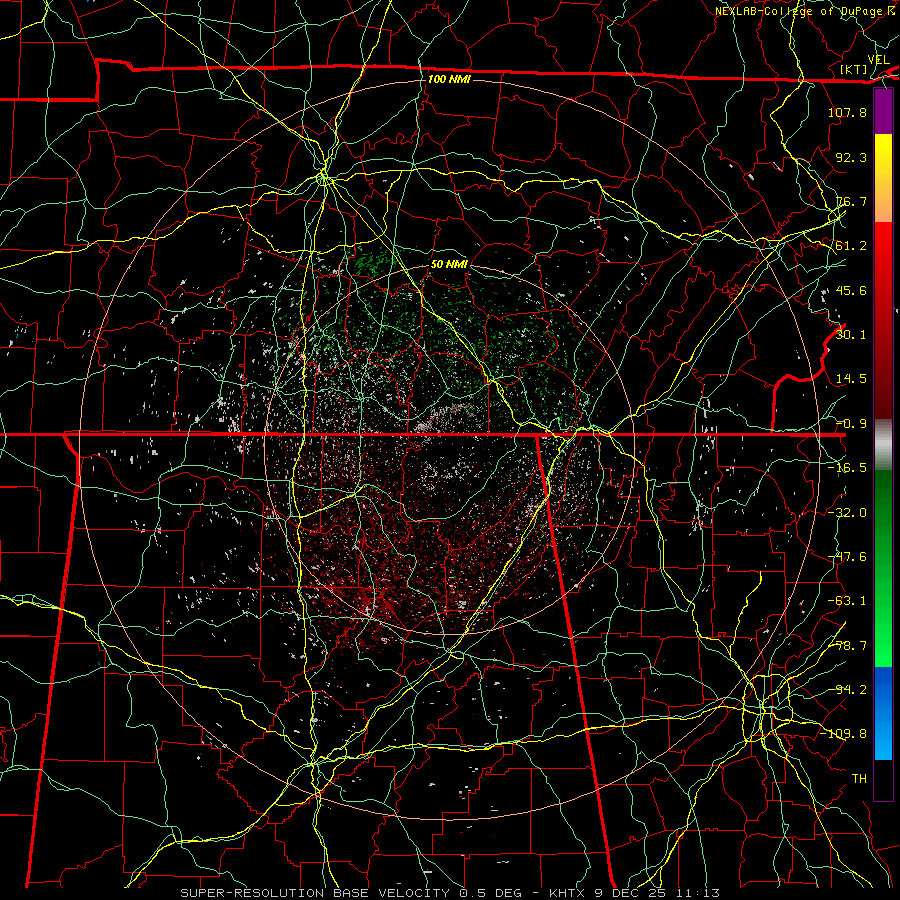Click the -0.9 velocity scale value

point(851,424)
